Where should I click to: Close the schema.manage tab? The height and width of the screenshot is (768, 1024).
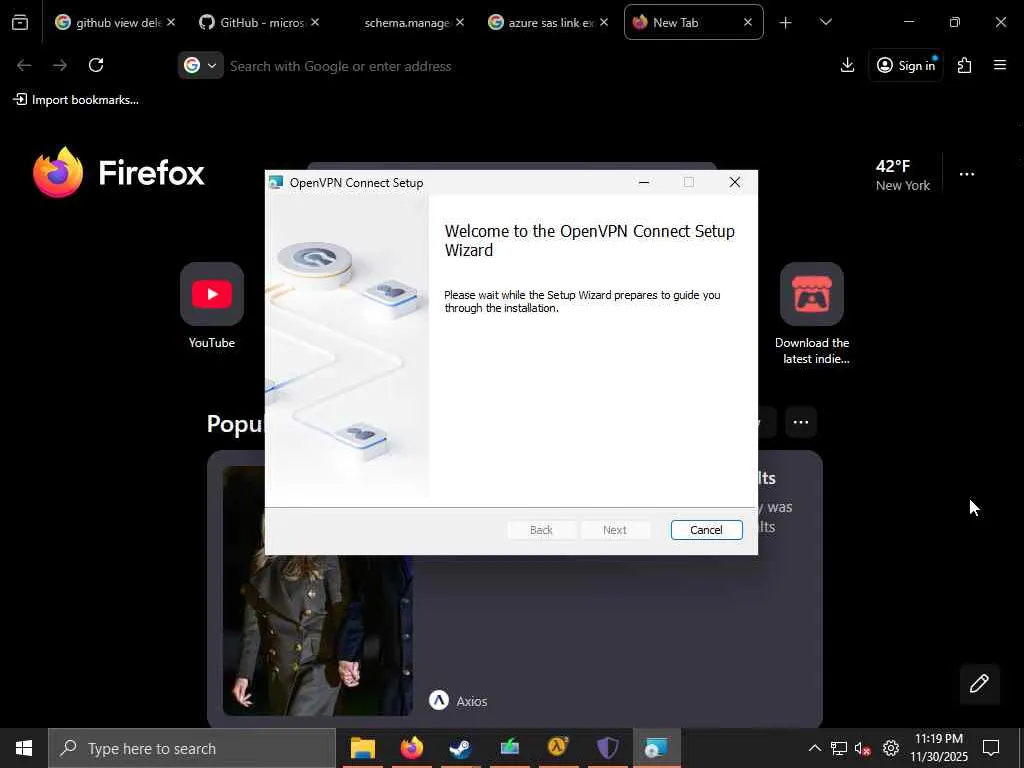[x=460, y=22]
